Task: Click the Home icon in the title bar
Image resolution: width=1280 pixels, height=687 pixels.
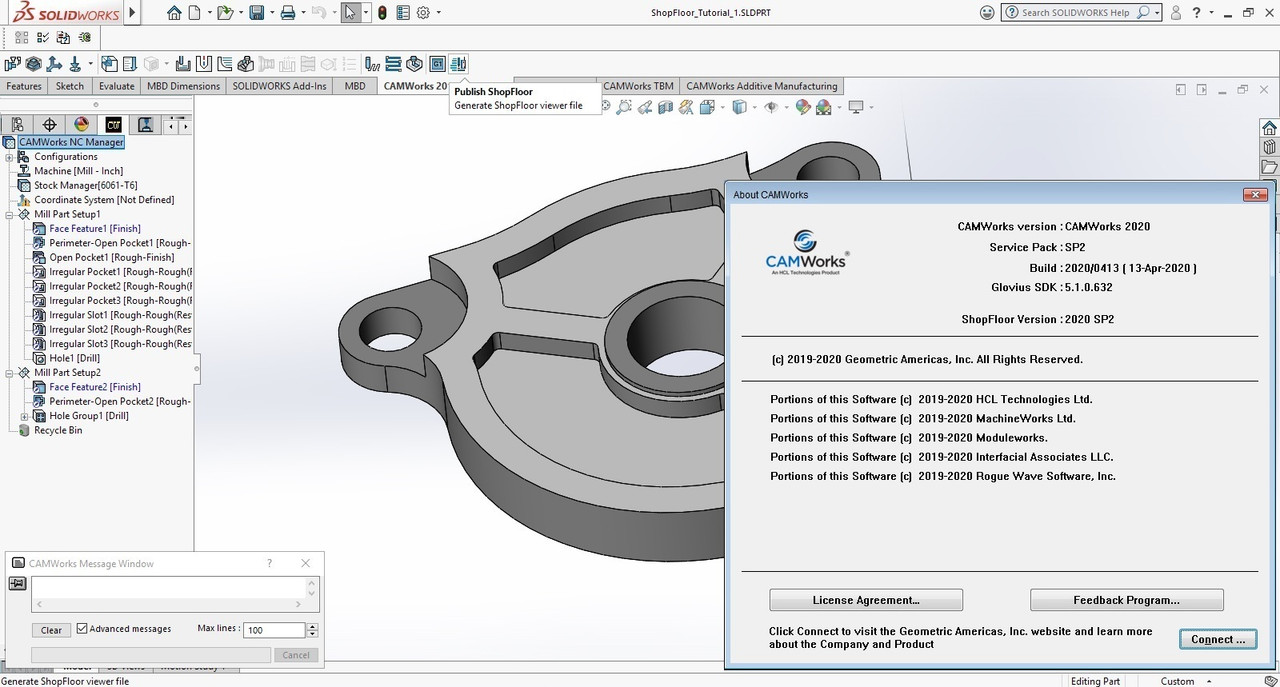Action: [175, 13]
